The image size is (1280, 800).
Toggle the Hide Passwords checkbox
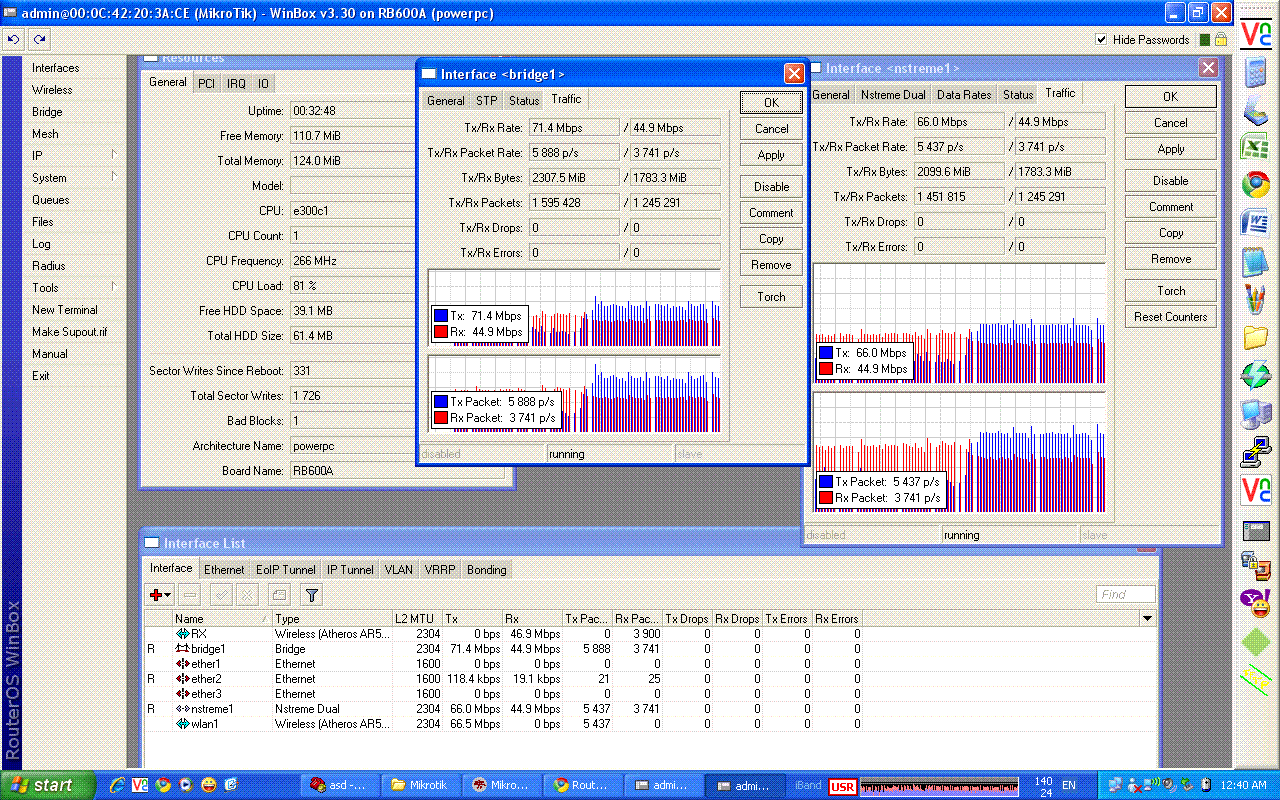point(1102,40)
